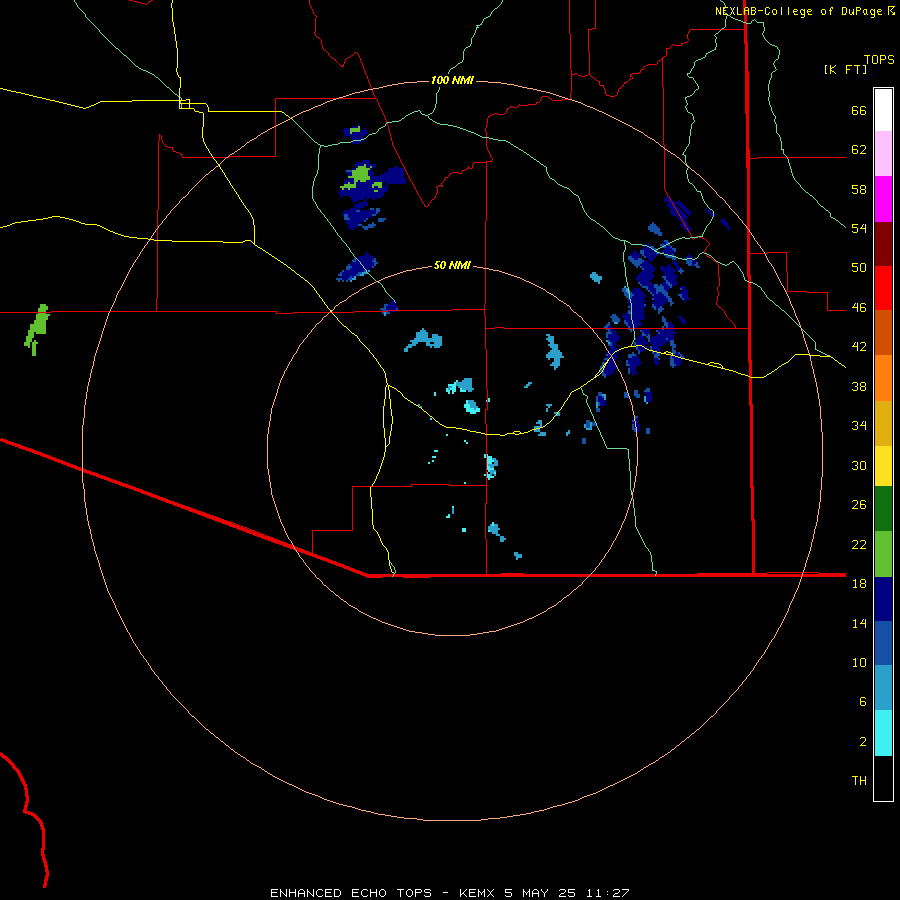Click the 100 NMI range ring label

pyautogui.click(x=452, y=80)
